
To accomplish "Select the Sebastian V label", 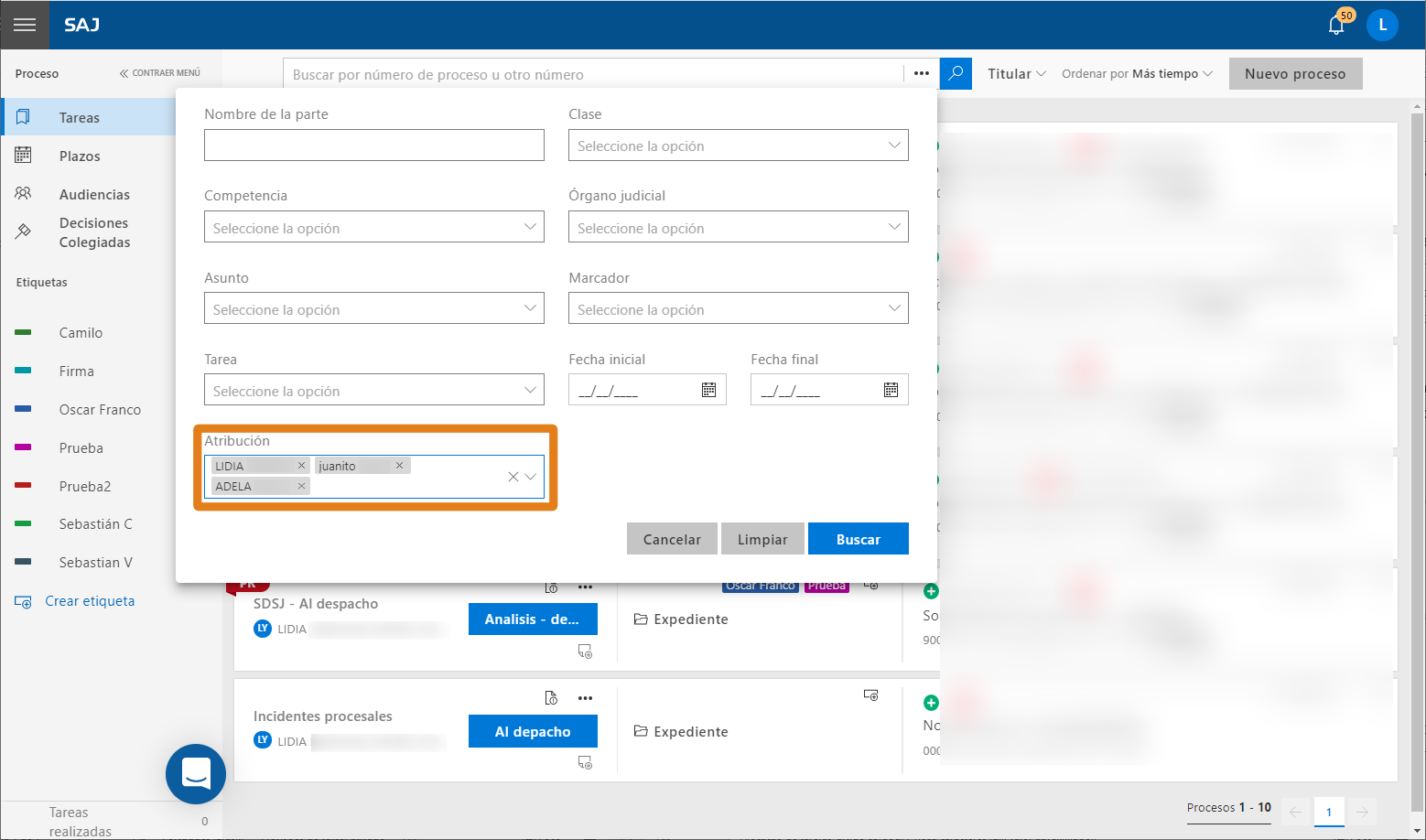I will [x=95, y=562].
